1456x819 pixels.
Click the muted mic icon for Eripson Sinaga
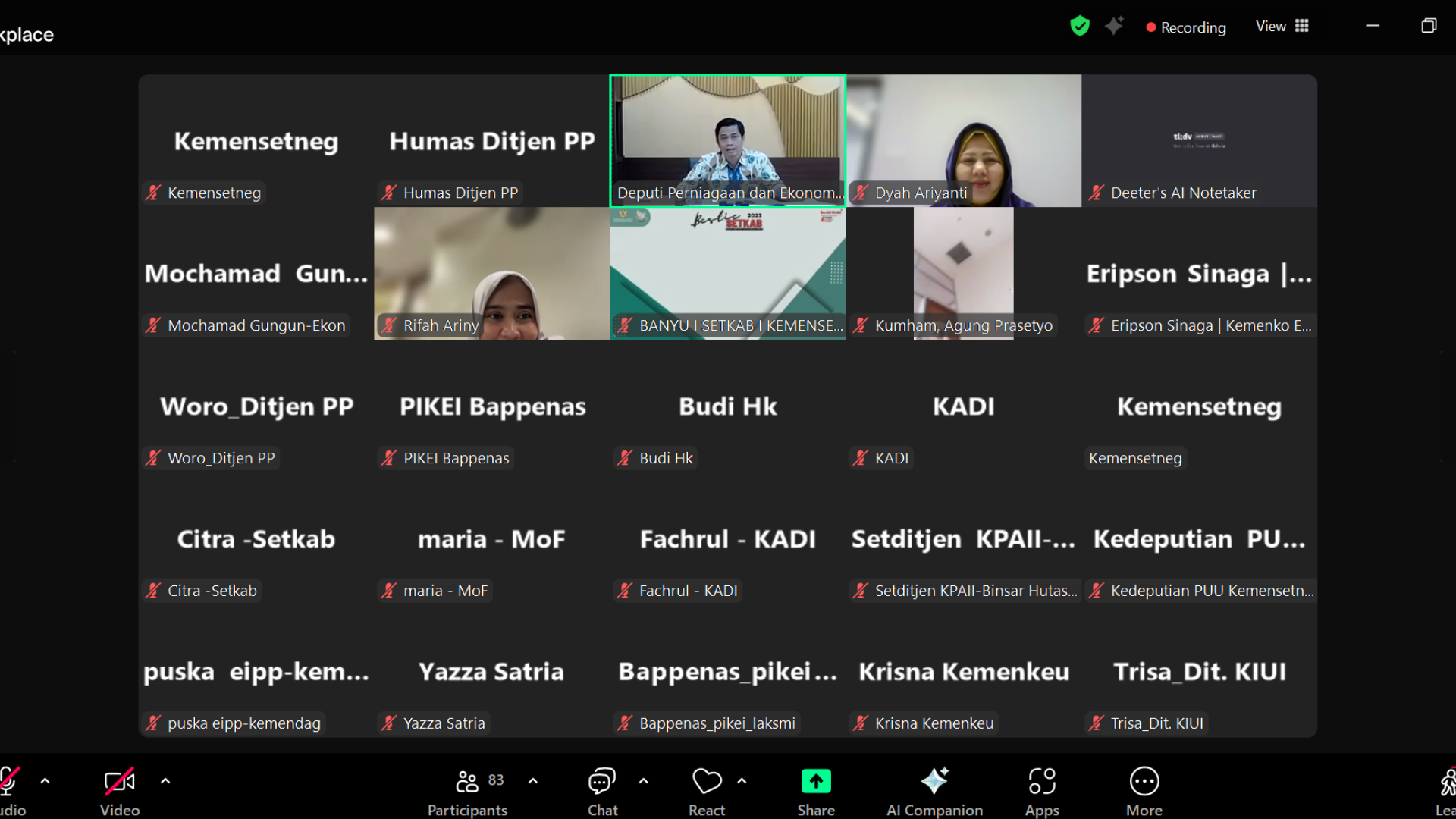tap(1097, 325)
